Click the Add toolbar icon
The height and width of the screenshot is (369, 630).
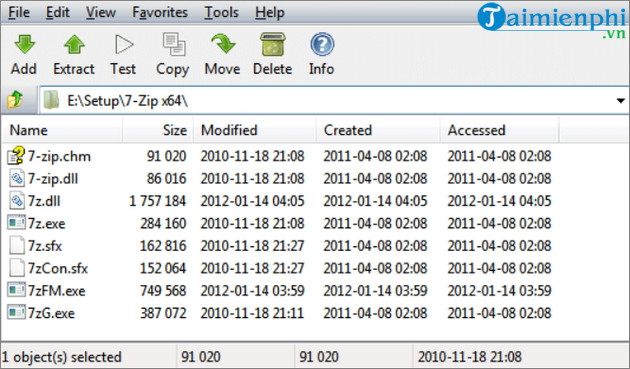pyautogui.click(x=25, y=44)
